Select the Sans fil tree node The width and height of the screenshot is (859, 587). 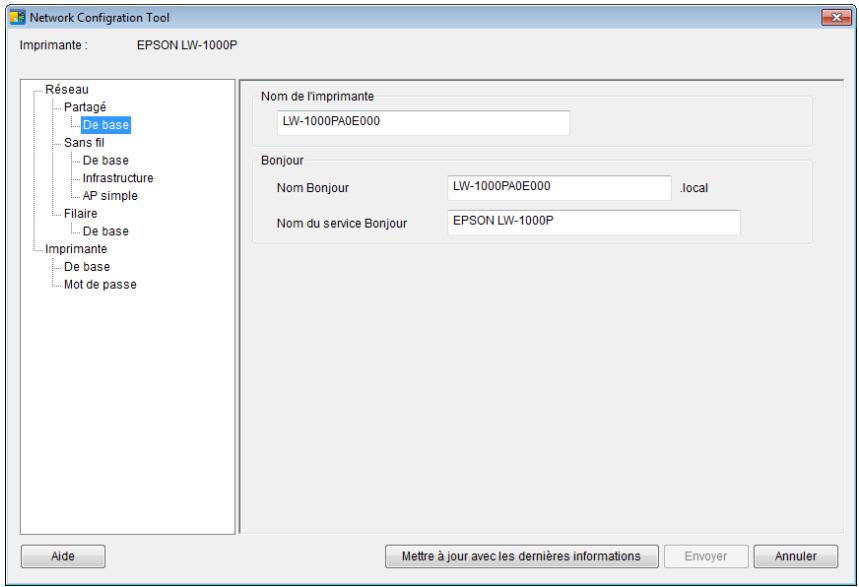tap(84, 143)
